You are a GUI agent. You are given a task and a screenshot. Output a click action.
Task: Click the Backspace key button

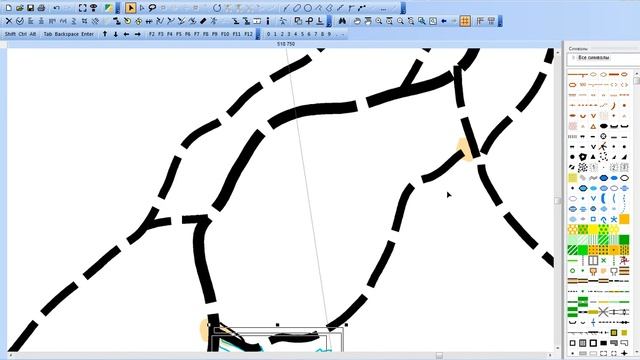pyautogui.click(x=67, y=34)
